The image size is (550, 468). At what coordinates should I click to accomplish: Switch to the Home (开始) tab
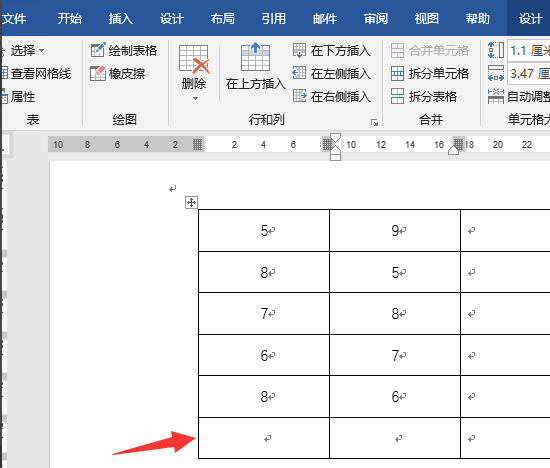[69, 18]
